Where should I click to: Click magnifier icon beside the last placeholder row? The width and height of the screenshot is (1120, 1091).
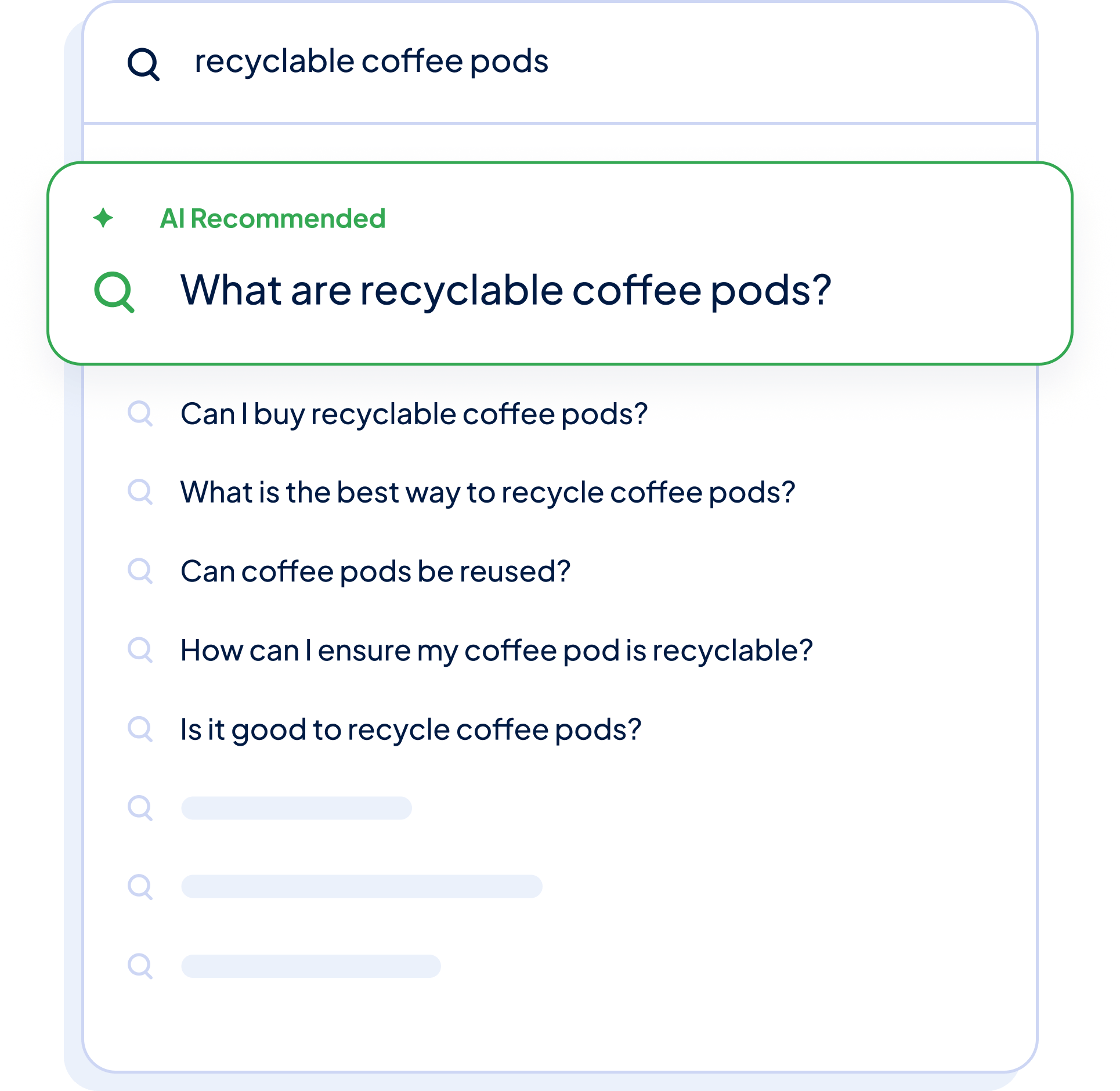click(x=140, y=966)
